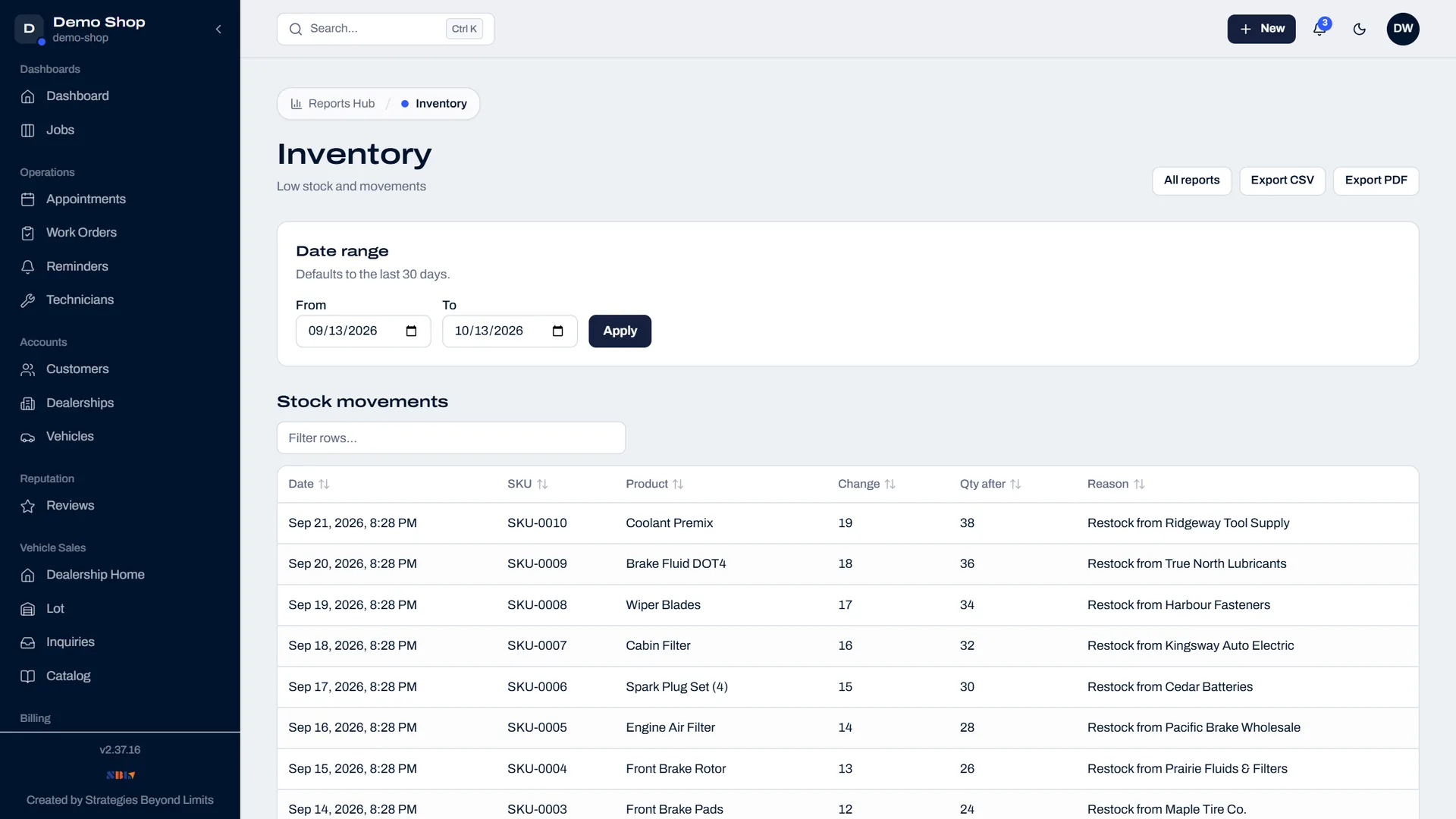Screen dimensions: 1456x819
Task: Sort by Date column arrows
Action: point(325,485)
